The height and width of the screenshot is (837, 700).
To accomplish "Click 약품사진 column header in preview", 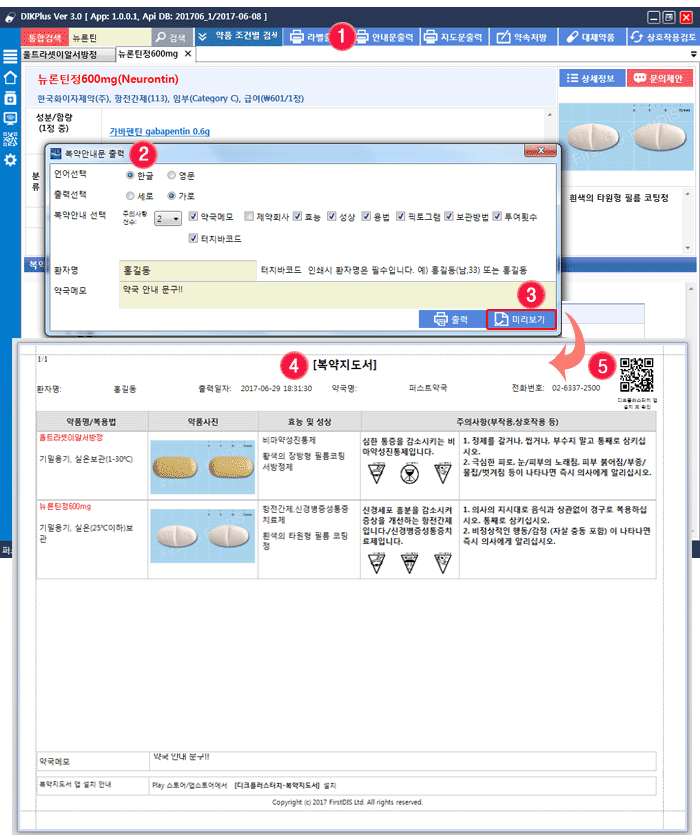I will coord(203,422).
